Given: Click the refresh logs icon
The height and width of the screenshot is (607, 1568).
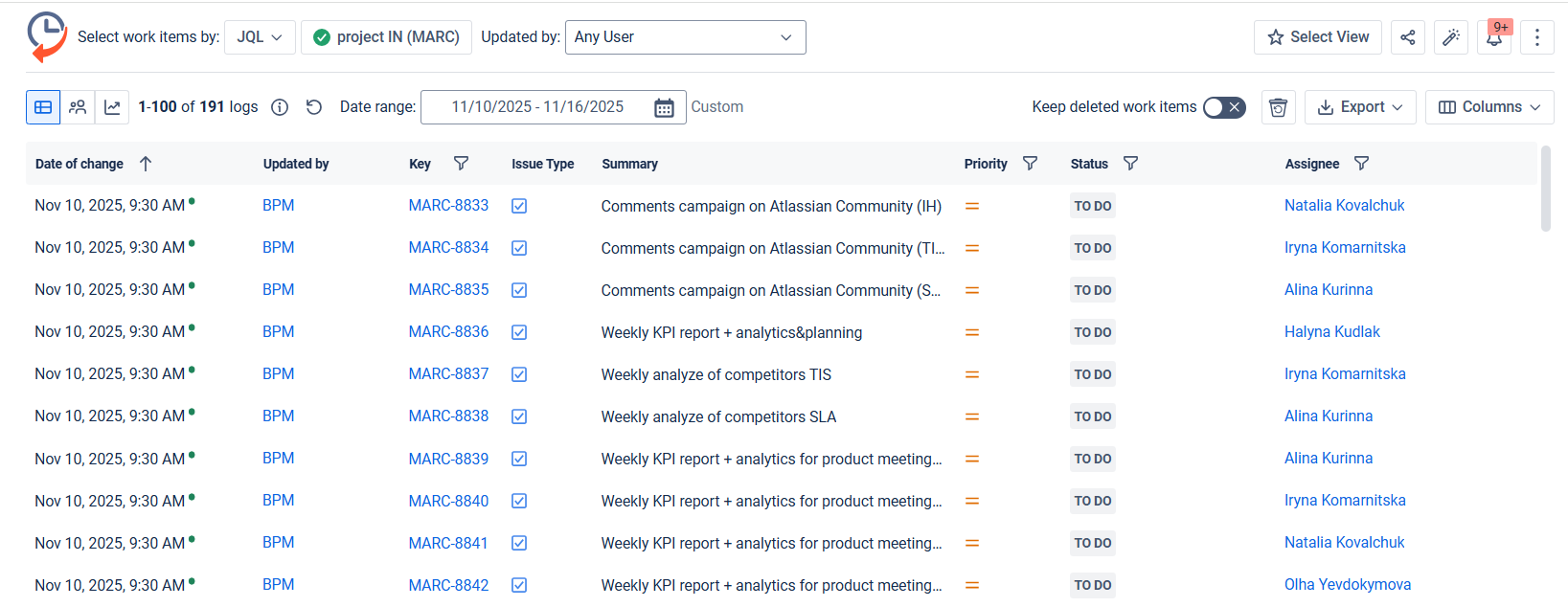Looking at the screenshot, I should click(313, 107).
